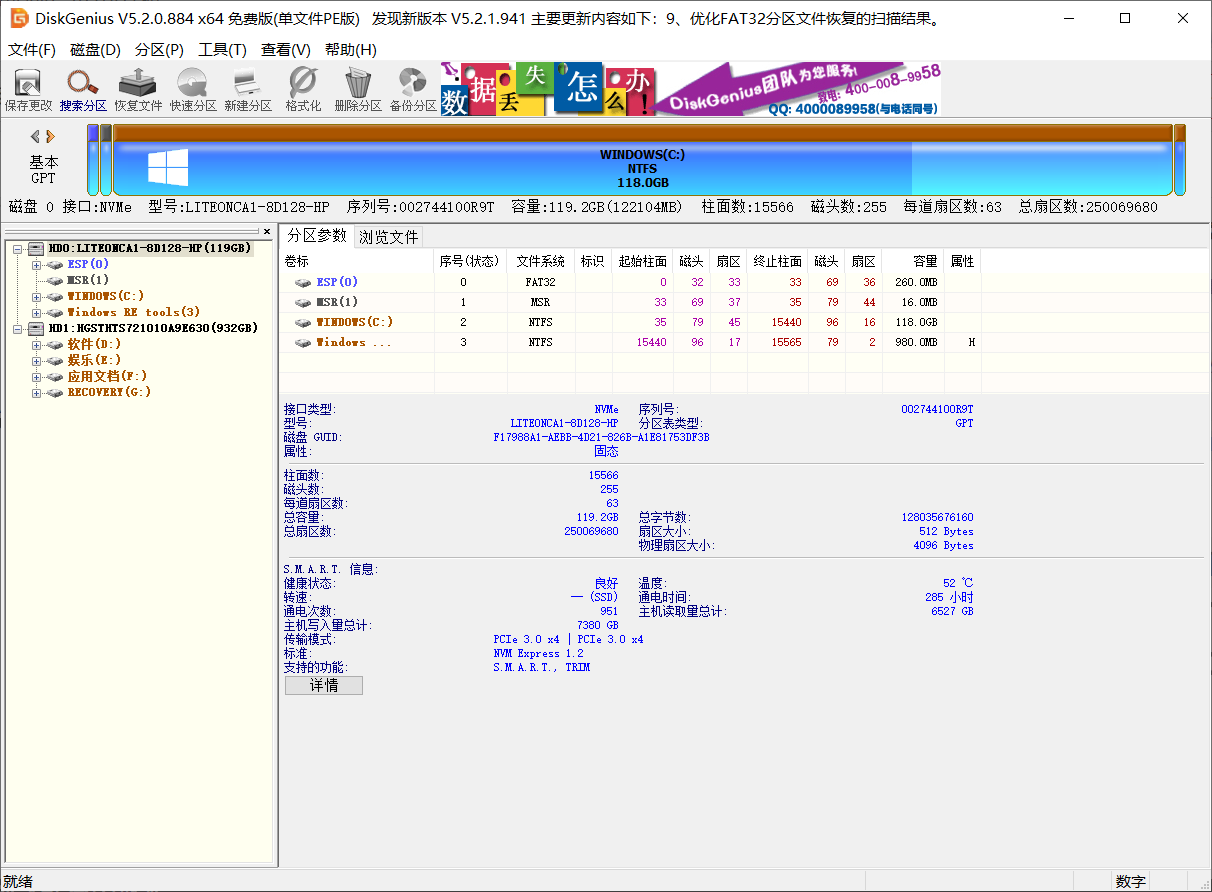Screen dimensions: 1212x892
Task: Expand the RECOVERY(G:) tree node
Action: tap(37, 392)
